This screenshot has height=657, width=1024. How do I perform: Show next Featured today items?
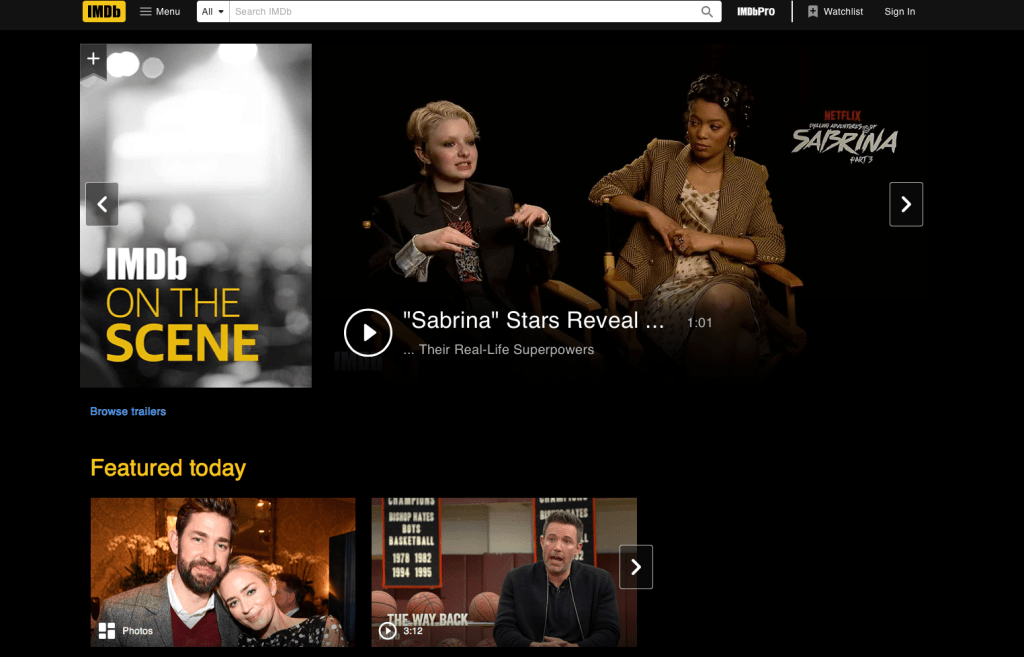(635, 567)
